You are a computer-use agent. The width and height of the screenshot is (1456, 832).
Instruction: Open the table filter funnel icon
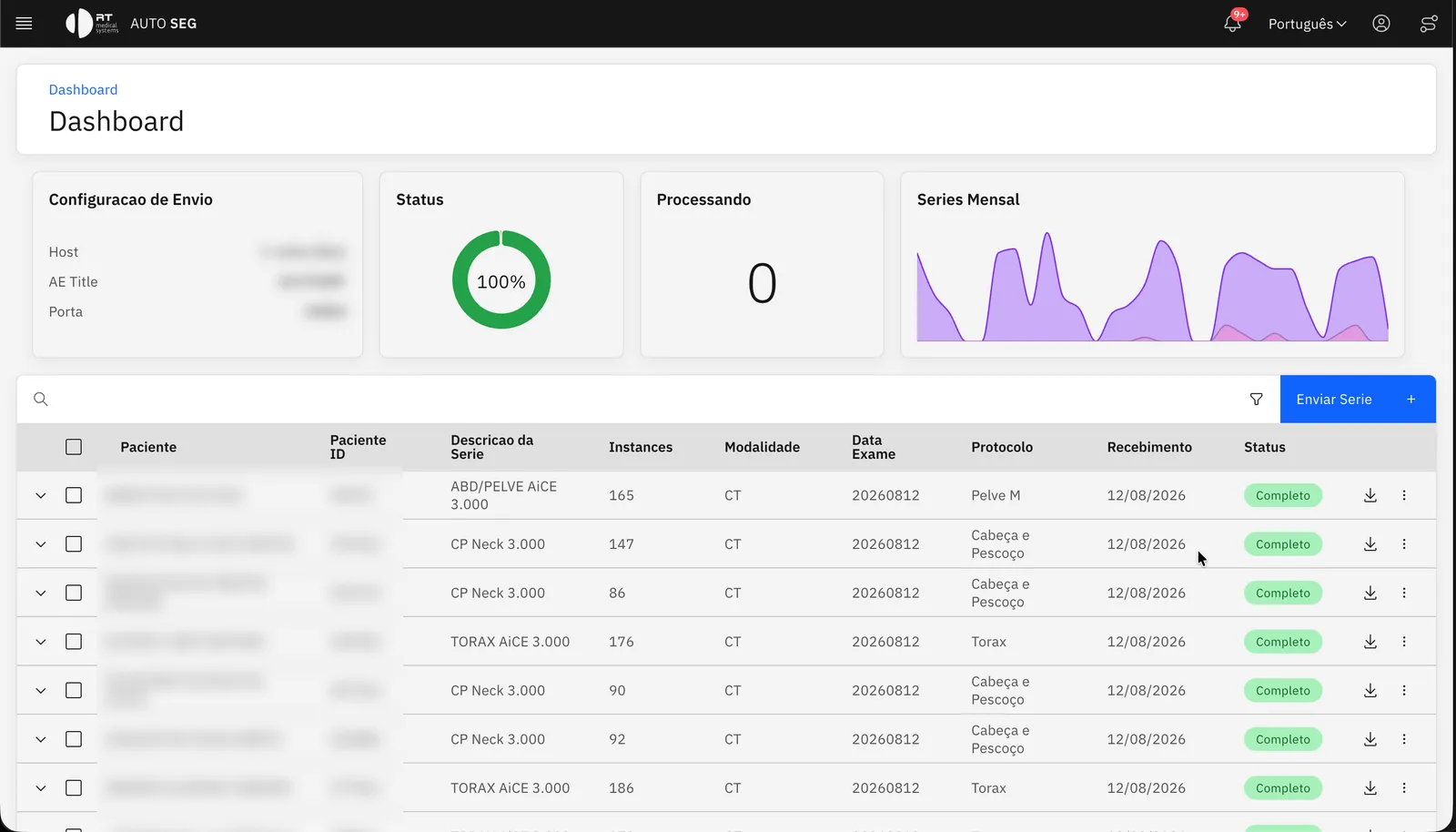tap(1256, 399)
